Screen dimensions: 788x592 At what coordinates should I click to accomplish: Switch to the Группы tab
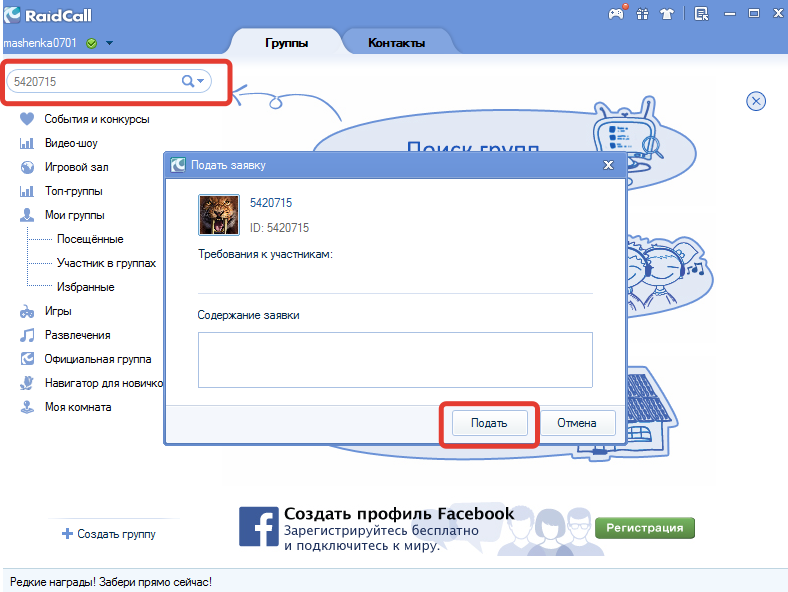tap(286, 43)
